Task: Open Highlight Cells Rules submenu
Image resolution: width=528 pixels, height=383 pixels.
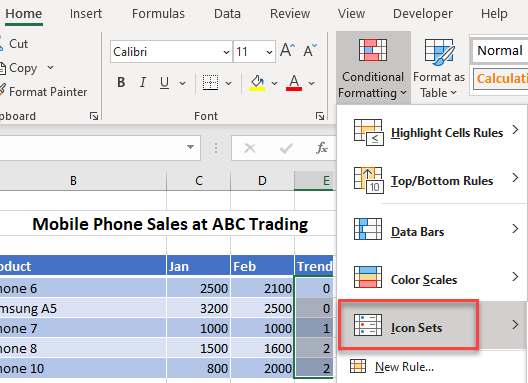Action: pyautogui.click(x=432, y=132)
